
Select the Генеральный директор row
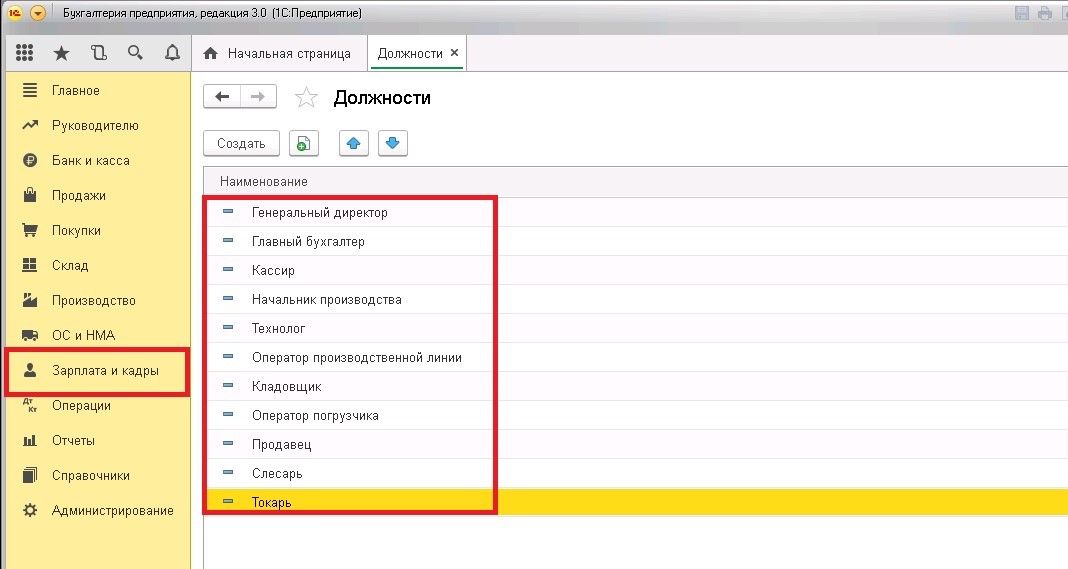point(635,213)
